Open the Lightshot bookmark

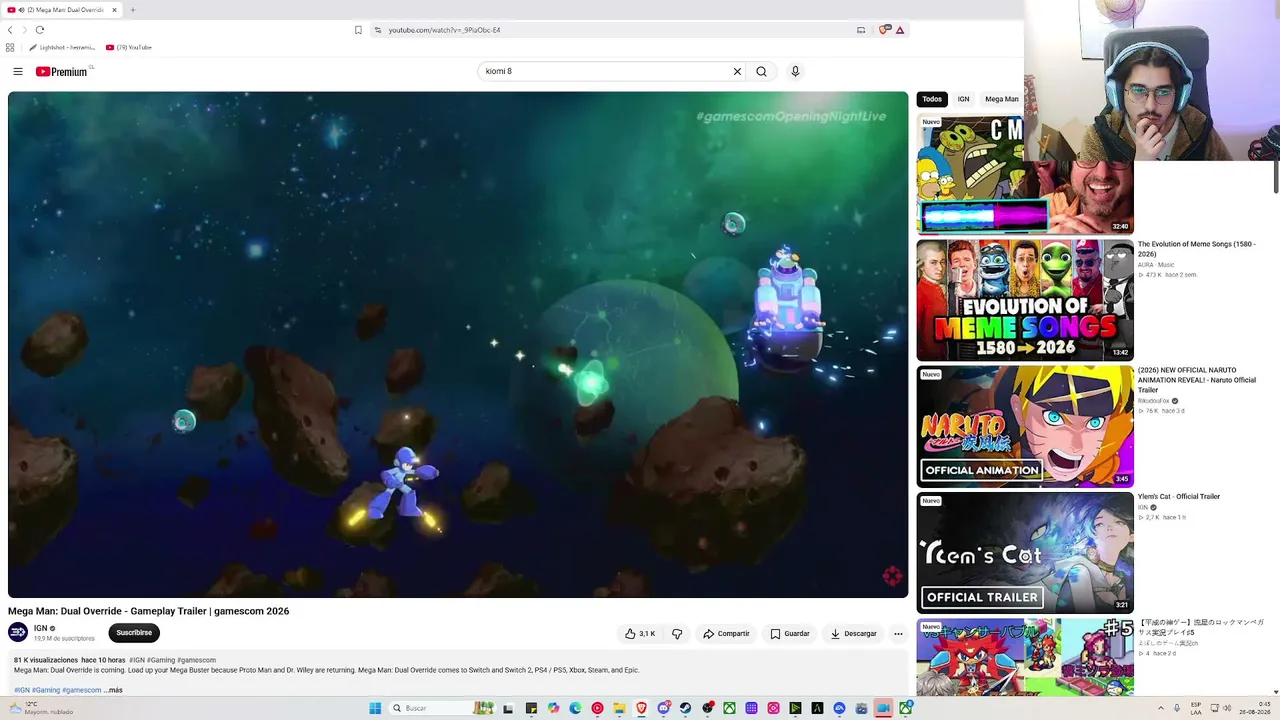click(x=62, y=47)
